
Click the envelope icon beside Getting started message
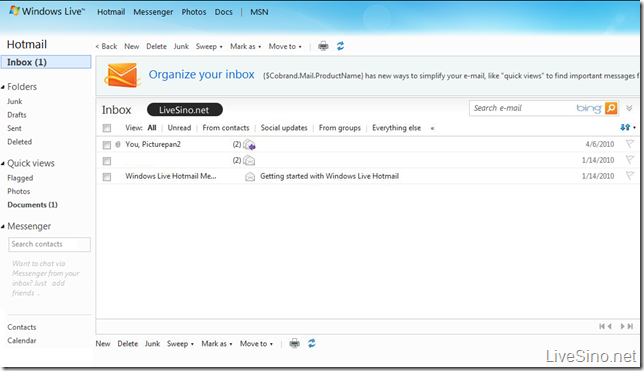point(250,177)
